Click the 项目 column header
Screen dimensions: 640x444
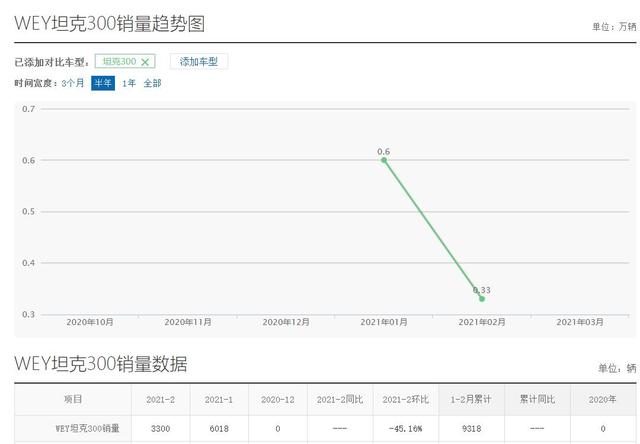[73, 400]
